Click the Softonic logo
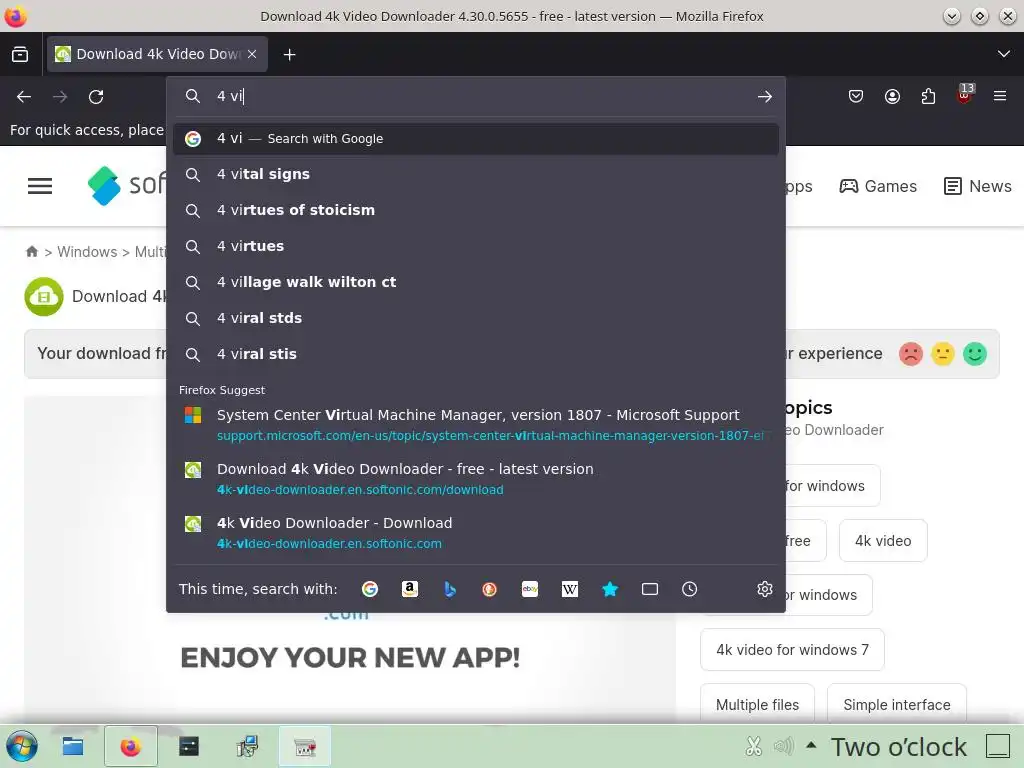Viewport: 1024px width, 768px height. pos(127,185)
